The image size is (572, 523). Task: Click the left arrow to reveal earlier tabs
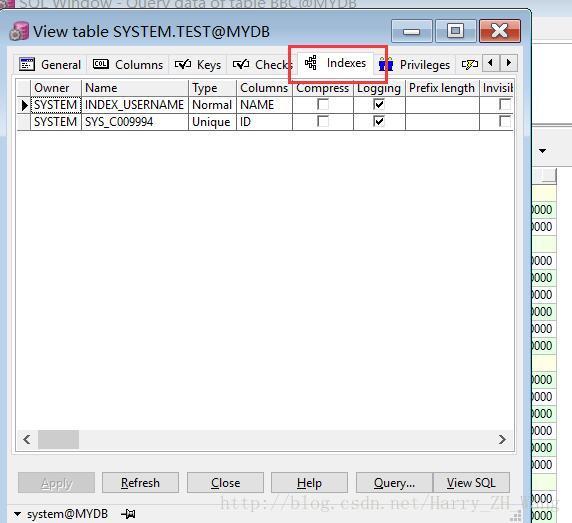click(x=491, y=63)
